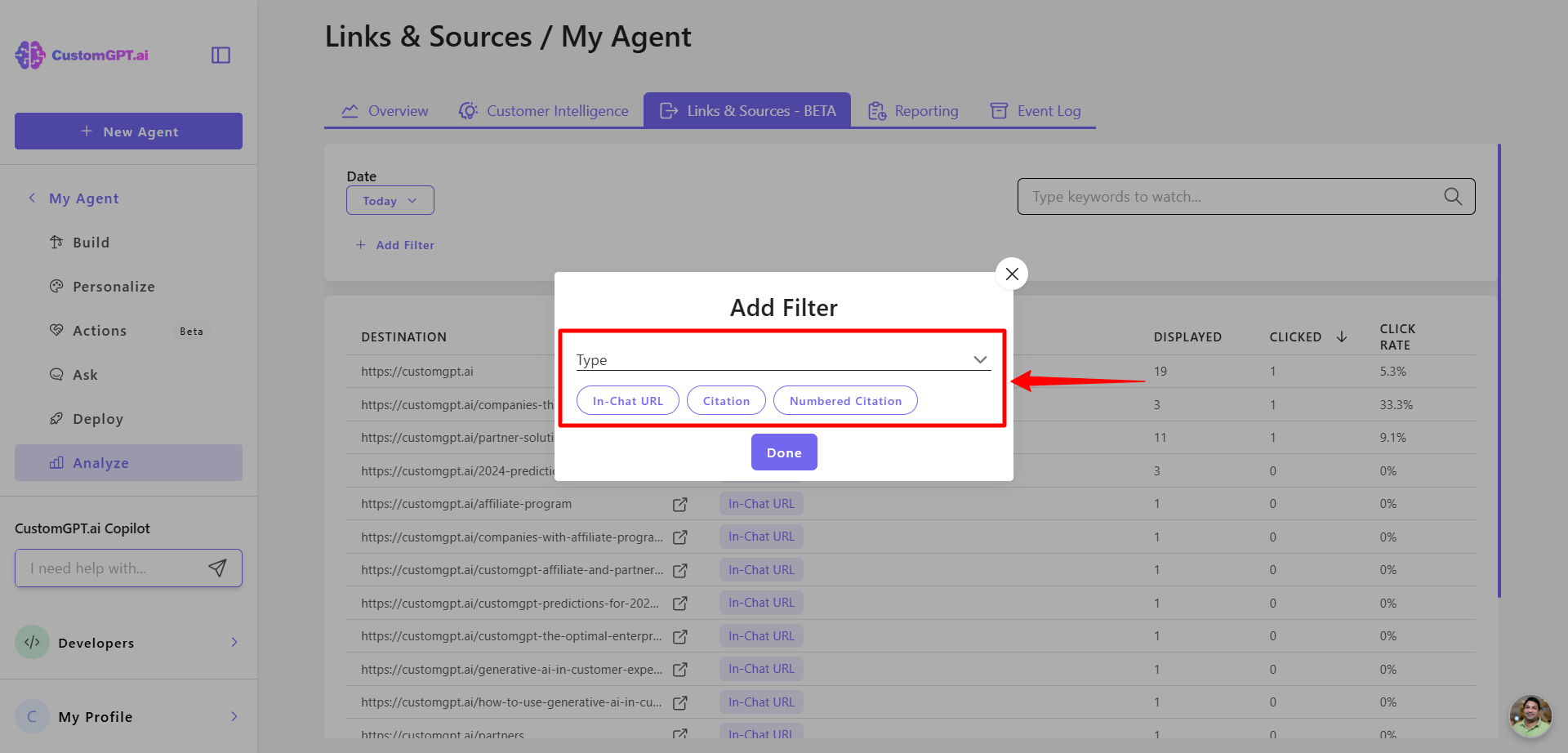Image resolution: width=1568 pixels, height=753 pixels.
Task: Open external link for affiliate-program URL
Action: pyautogui.click(x=679, y=504)
